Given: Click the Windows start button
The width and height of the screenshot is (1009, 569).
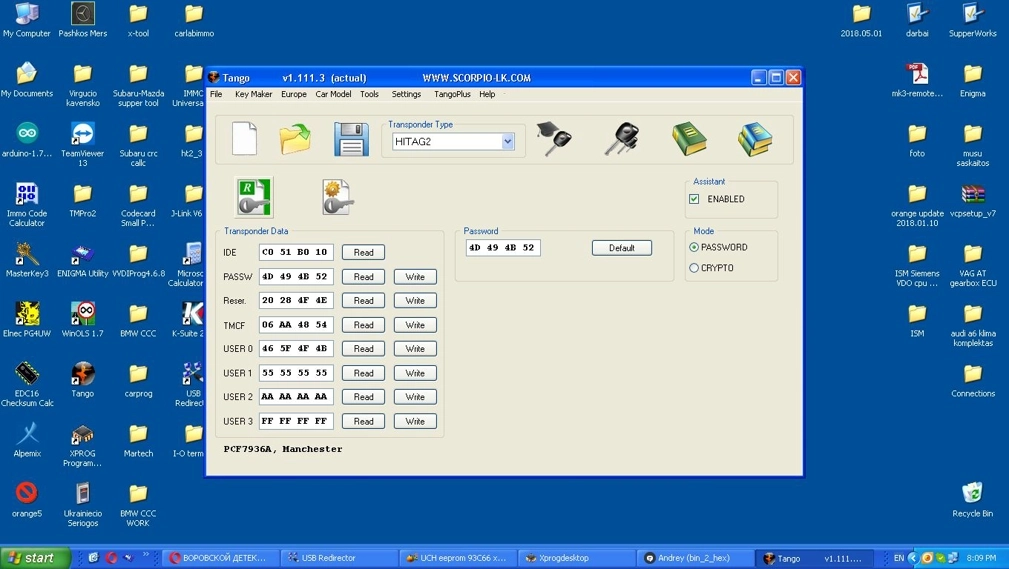Looking at the screenshot, I should click(35, 558).
